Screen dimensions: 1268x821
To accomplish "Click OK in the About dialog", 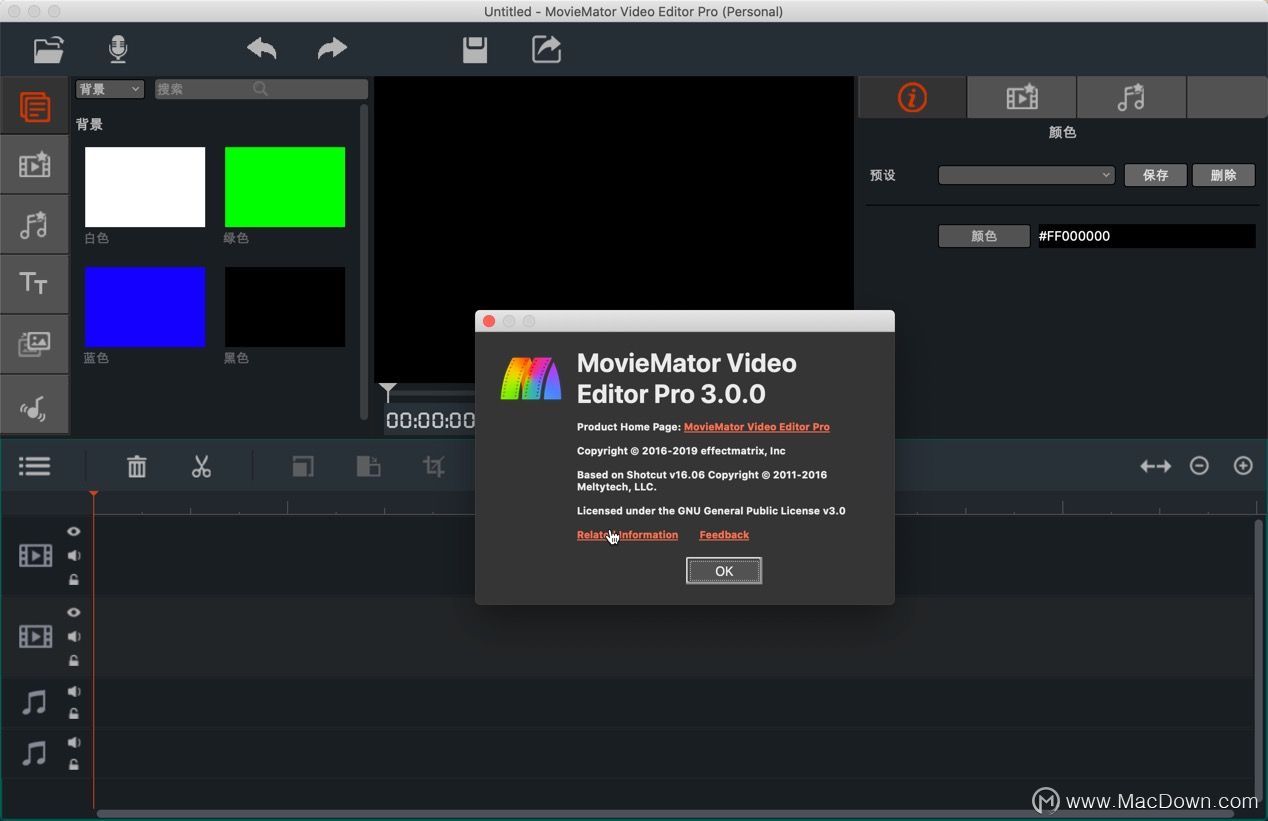I will [724, 571].
